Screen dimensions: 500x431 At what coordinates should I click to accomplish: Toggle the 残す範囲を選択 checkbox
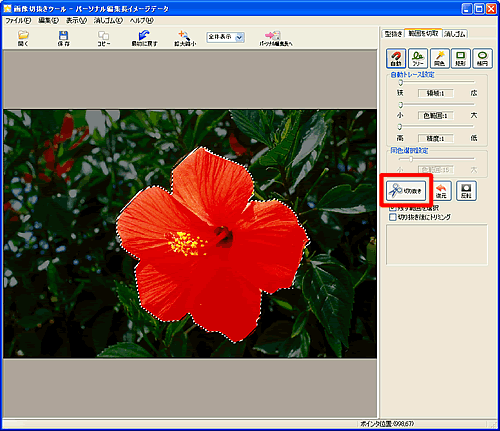[393, 208]
